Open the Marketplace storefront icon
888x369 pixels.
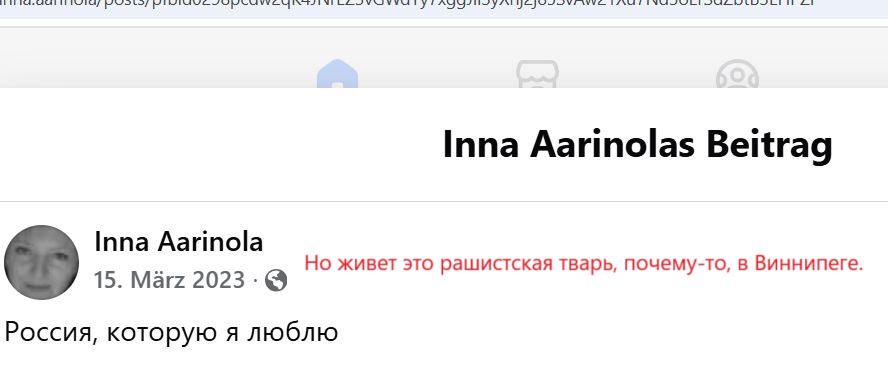537,75
